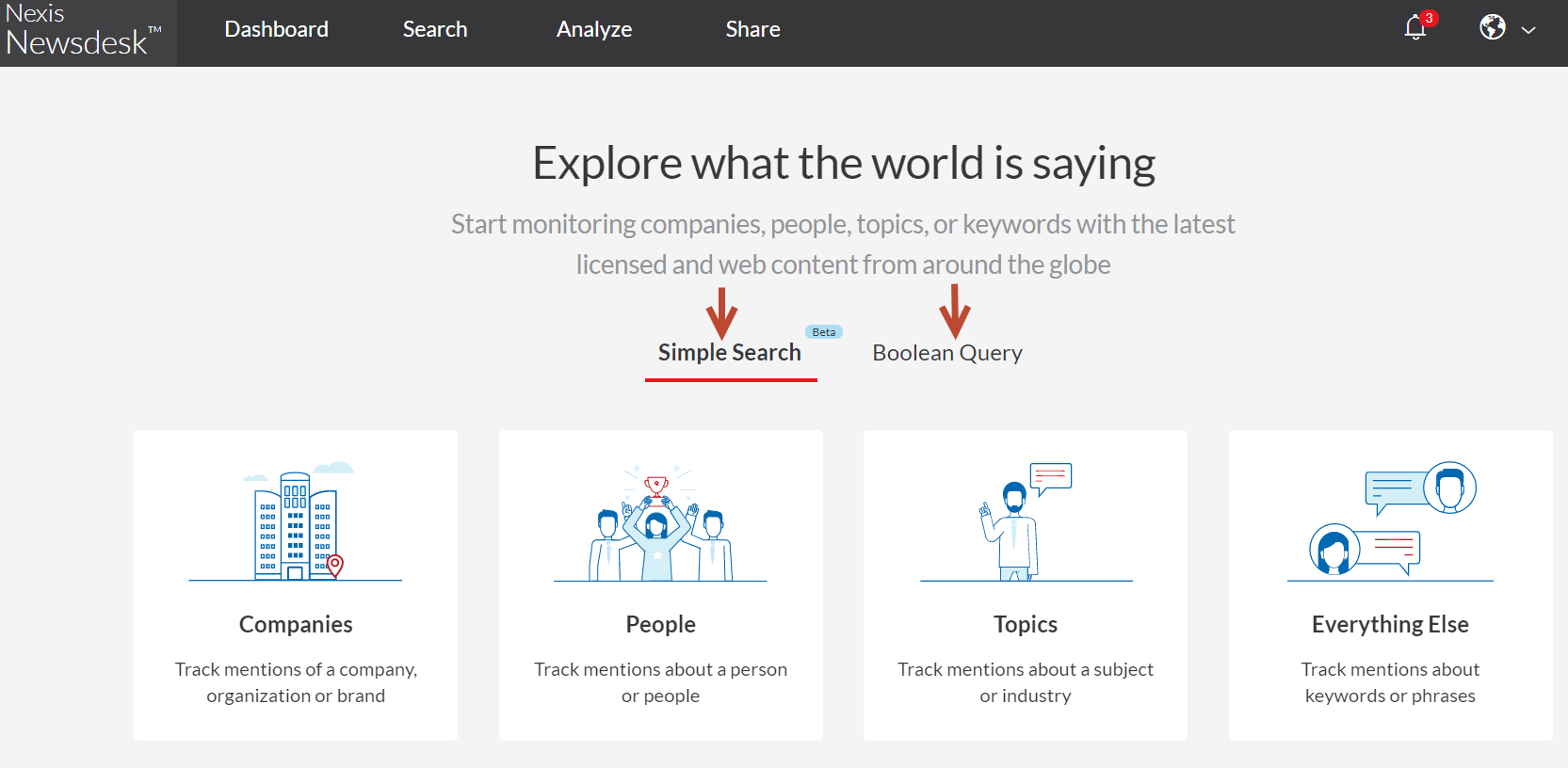Open the notifications bell icon
The width and height of the screenshot is (1568, 768).
[1414, 28]
